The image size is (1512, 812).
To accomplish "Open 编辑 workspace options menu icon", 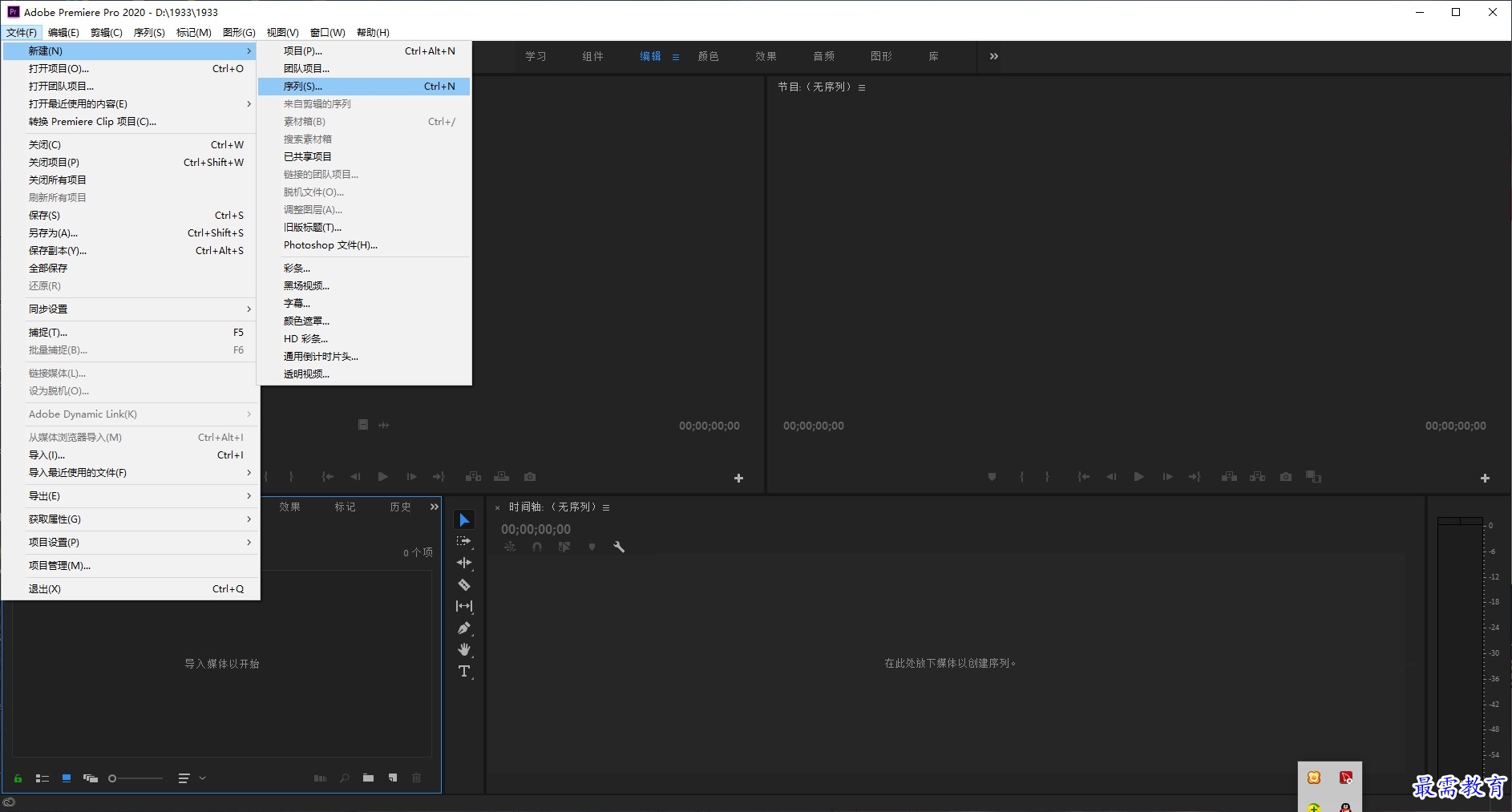I will [676, 57].
